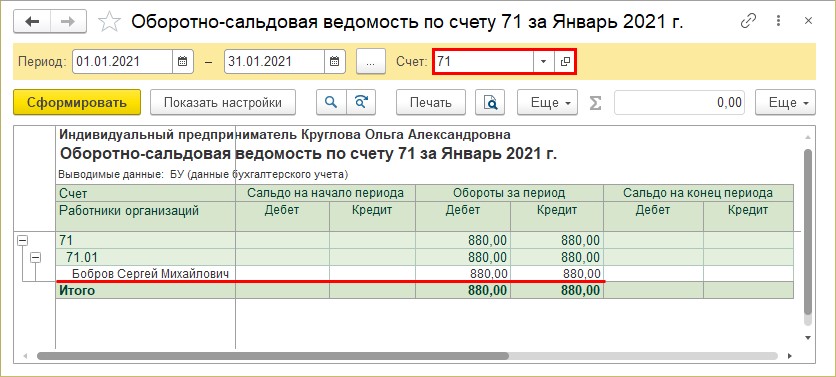Viewport: 836px width, 377px height.
Task: Open calendar for end date 31.01.2021
Action: (335, 61)
